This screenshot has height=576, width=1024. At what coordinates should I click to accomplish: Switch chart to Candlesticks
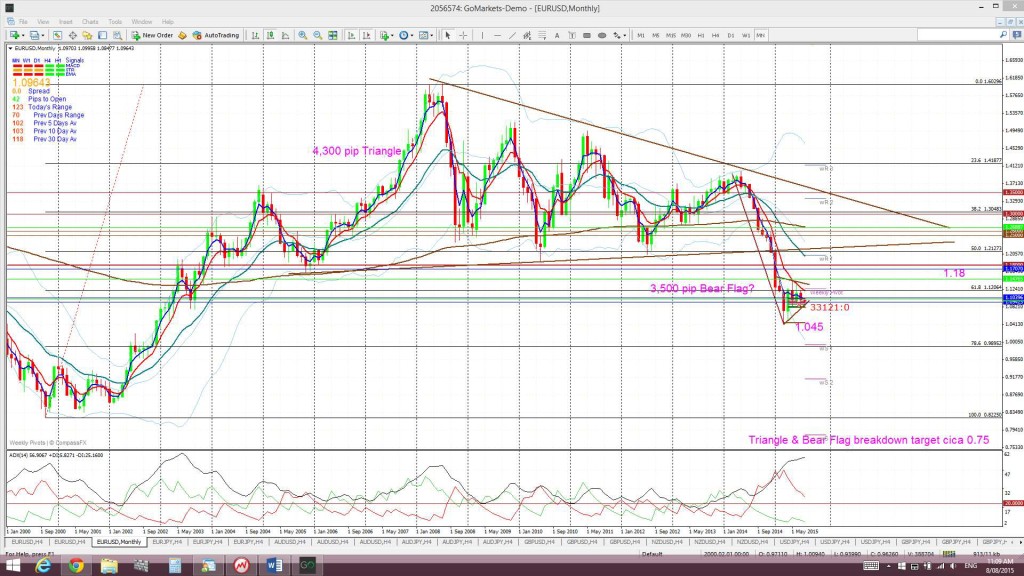270,35
